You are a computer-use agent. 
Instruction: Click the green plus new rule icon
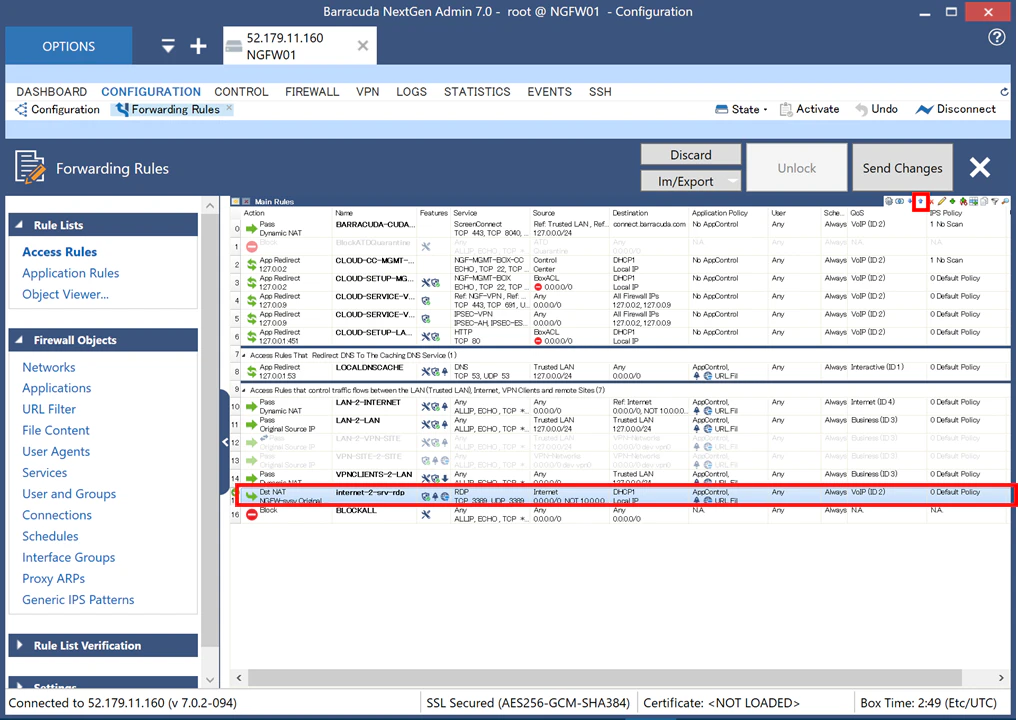coord(952,201)
